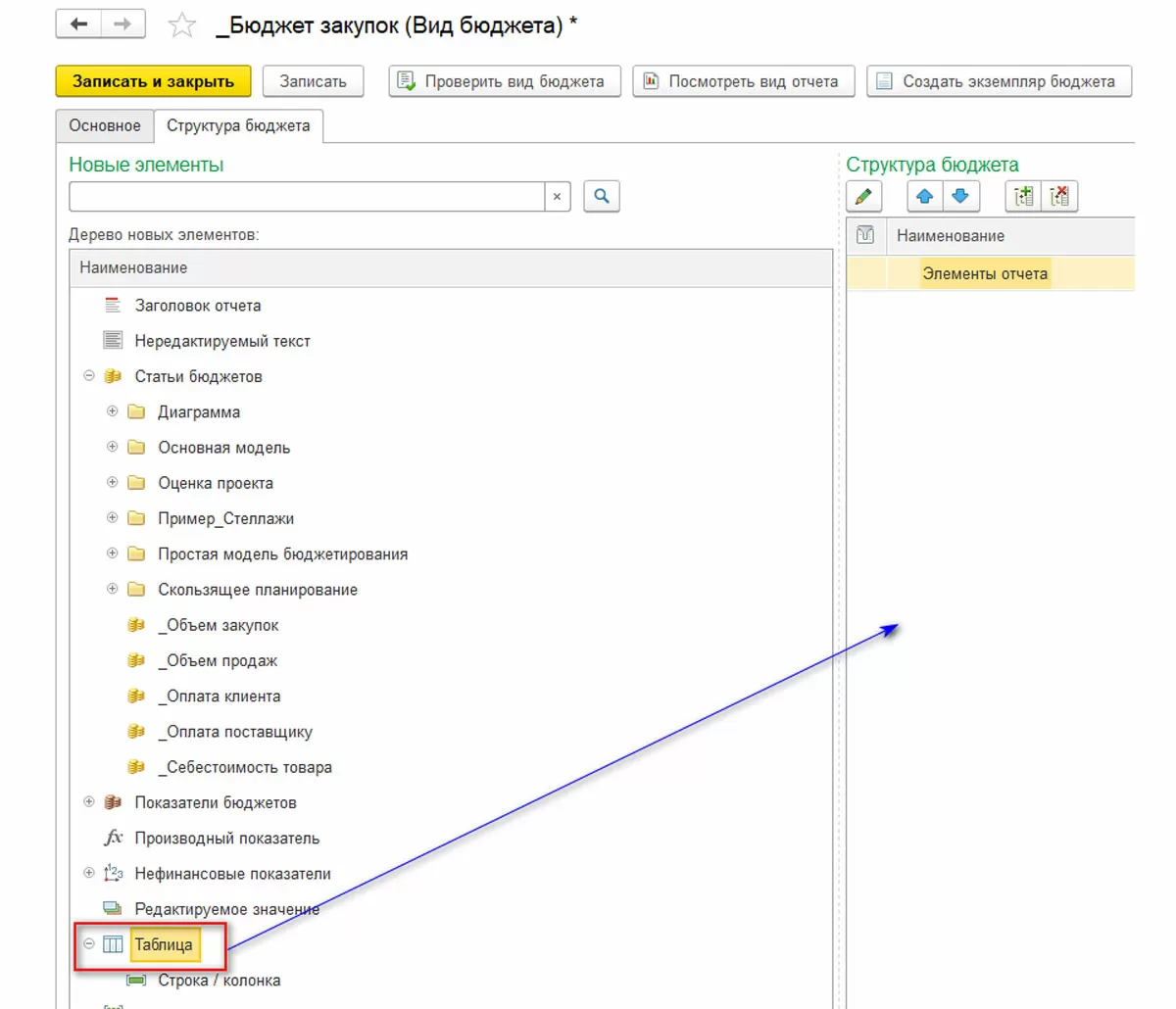Clear the search field with the x button
Image resolution: width=1176 pixels, height=1009 pixels.
point(557,196)
